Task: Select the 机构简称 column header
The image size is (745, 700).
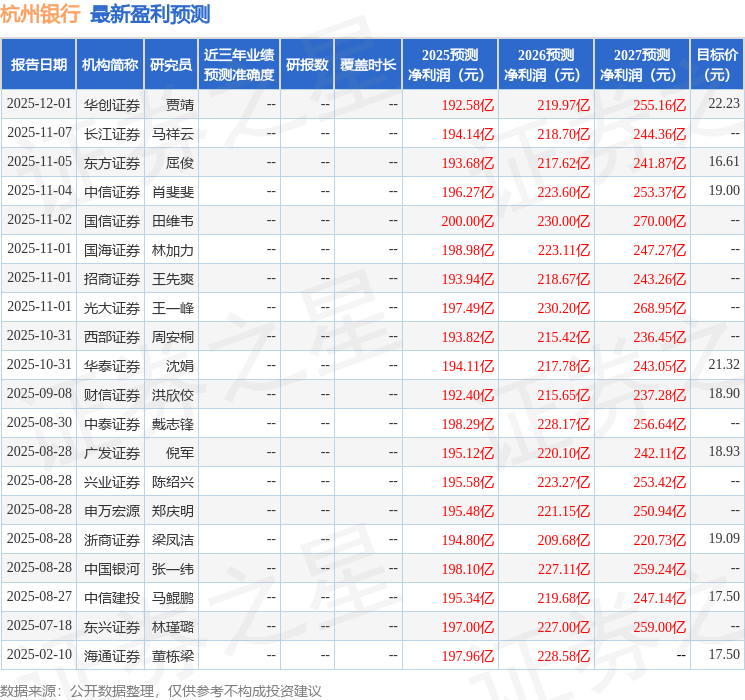Action: (x=110, y=65)
